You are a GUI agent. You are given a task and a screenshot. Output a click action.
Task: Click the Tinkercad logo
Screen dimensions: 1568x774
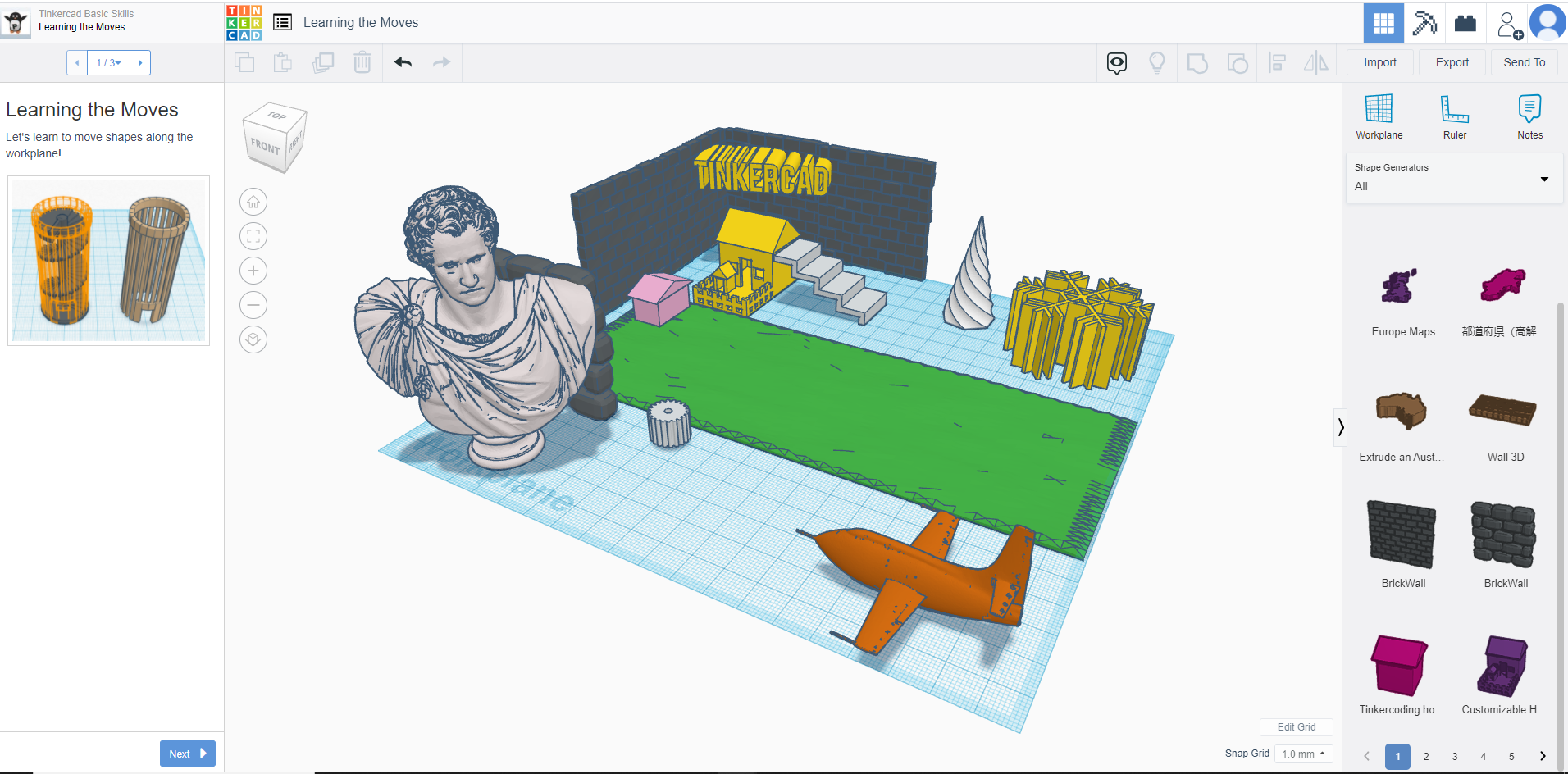(x=244, y=22)
